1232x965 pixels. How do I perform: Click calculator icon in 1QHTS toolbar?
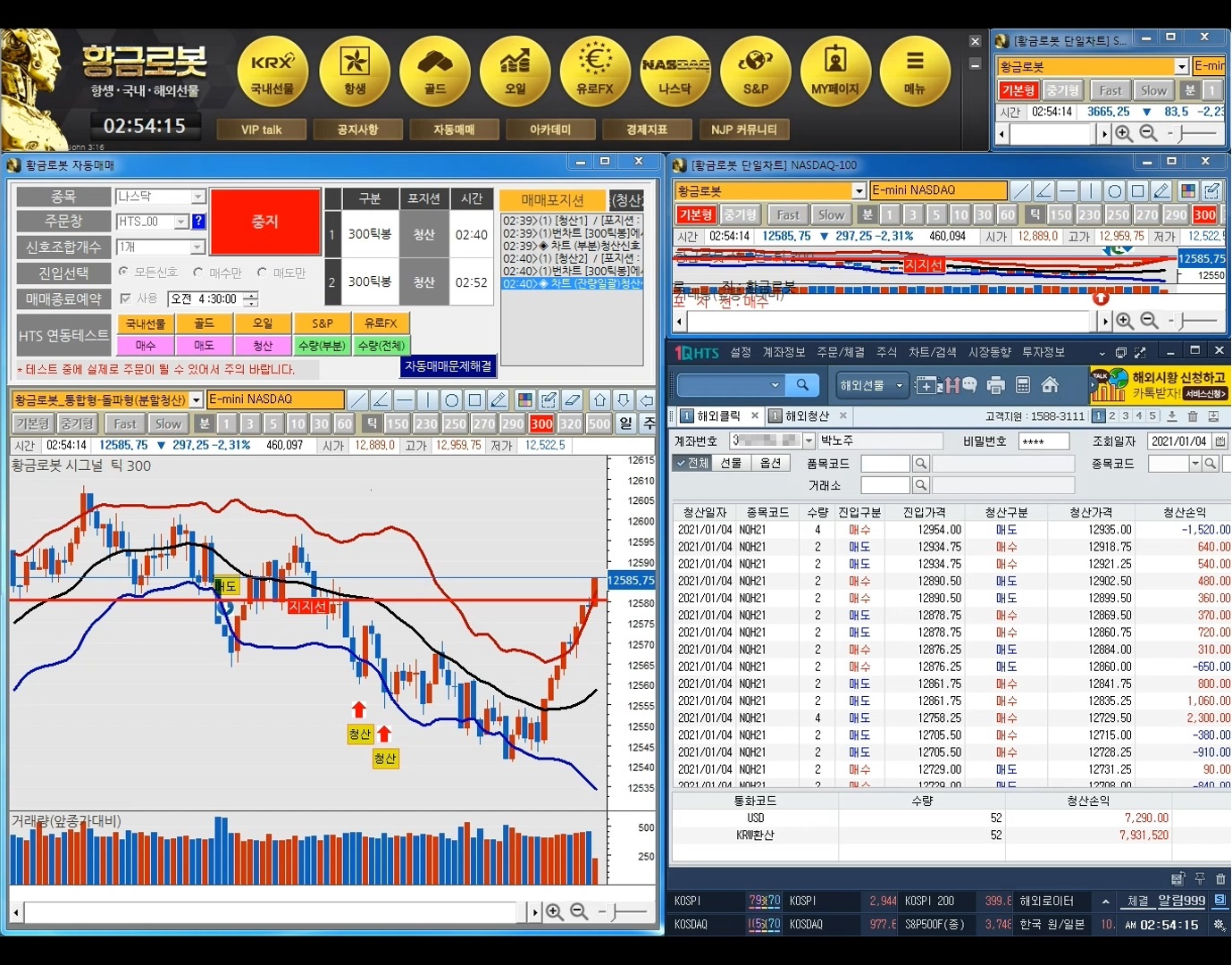point(1023,385)
